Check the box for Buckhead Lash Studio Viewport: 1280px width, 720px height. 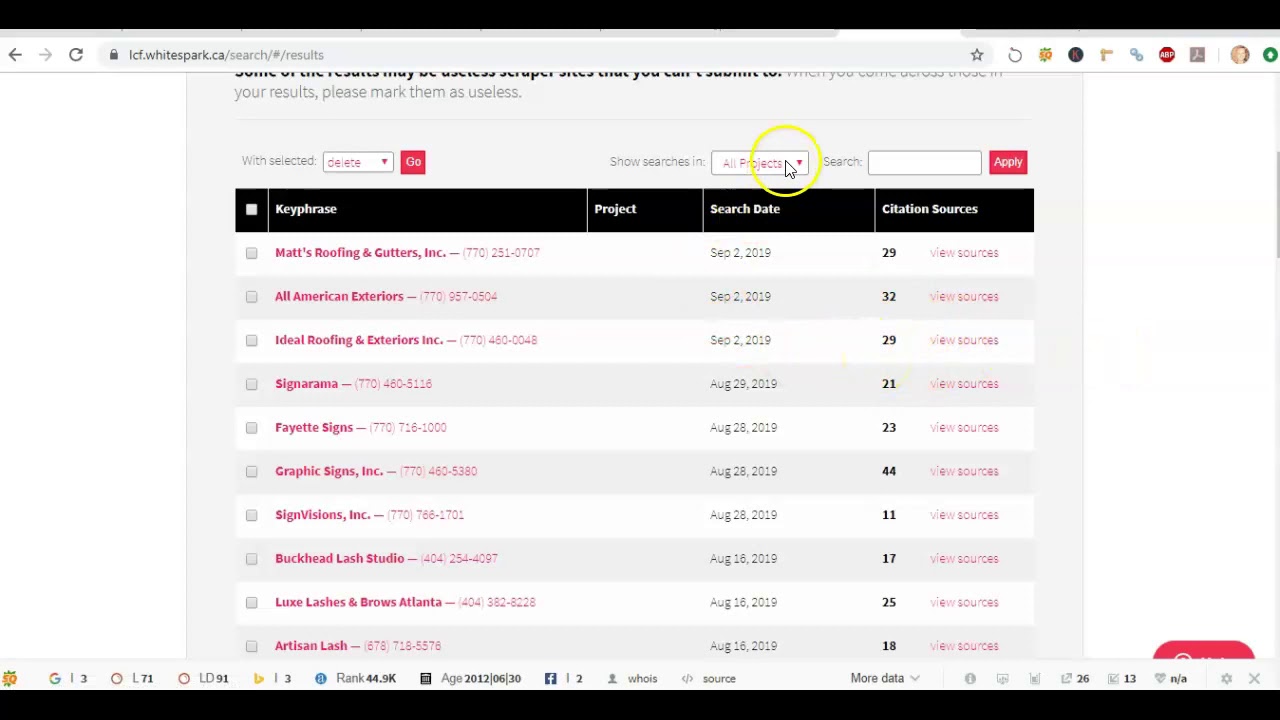251,559
